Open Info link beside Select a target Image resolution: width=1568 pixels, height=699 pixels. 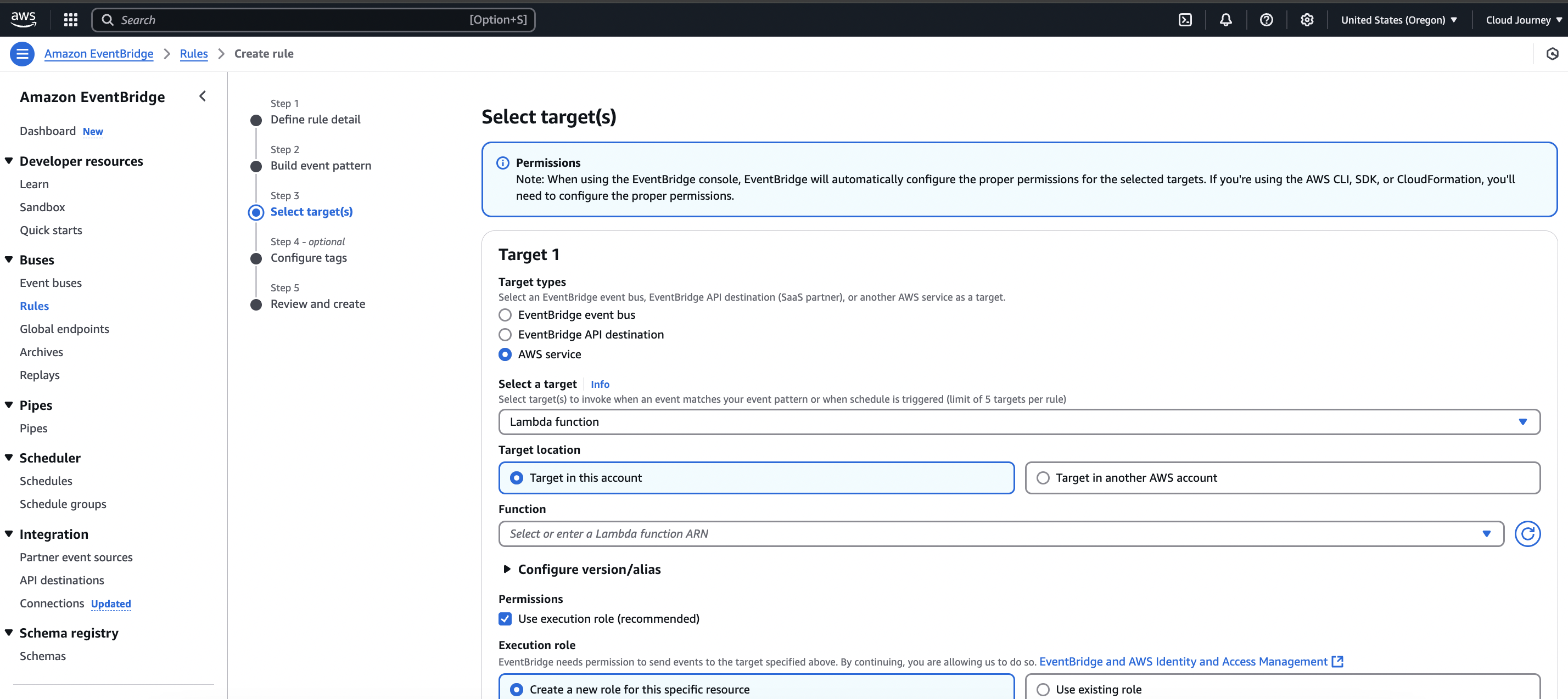(600, 385)
